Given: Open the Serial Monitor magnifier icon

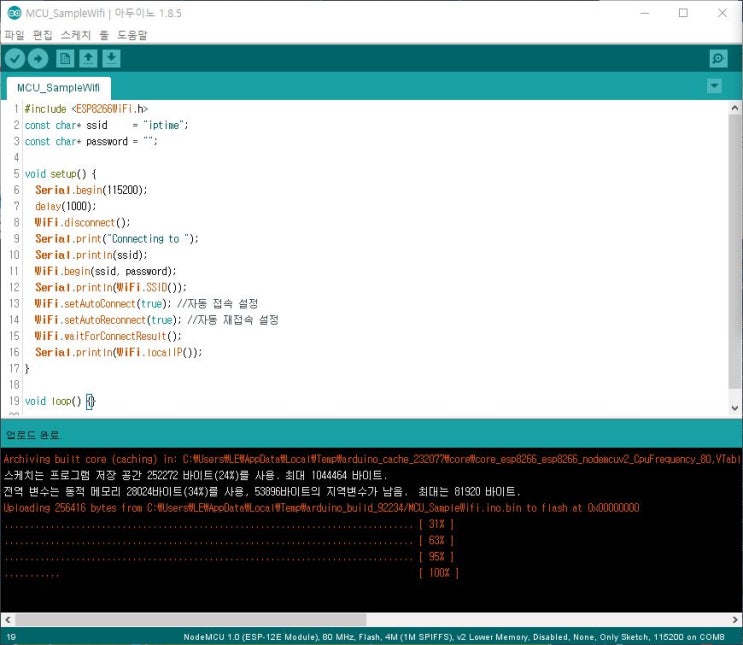Looking at the screenshot, I should coord(718,59).
